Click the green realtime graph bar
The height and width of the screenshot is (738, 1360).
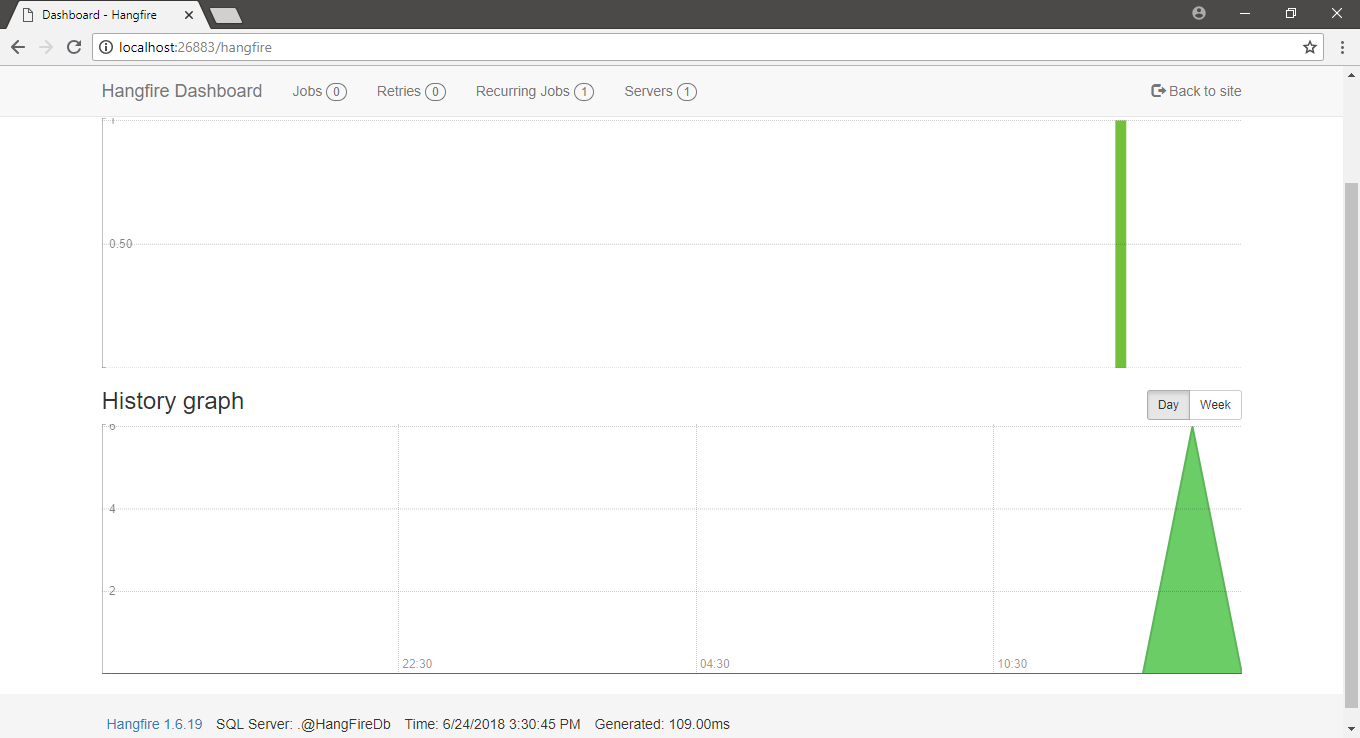coord(1120,244)
